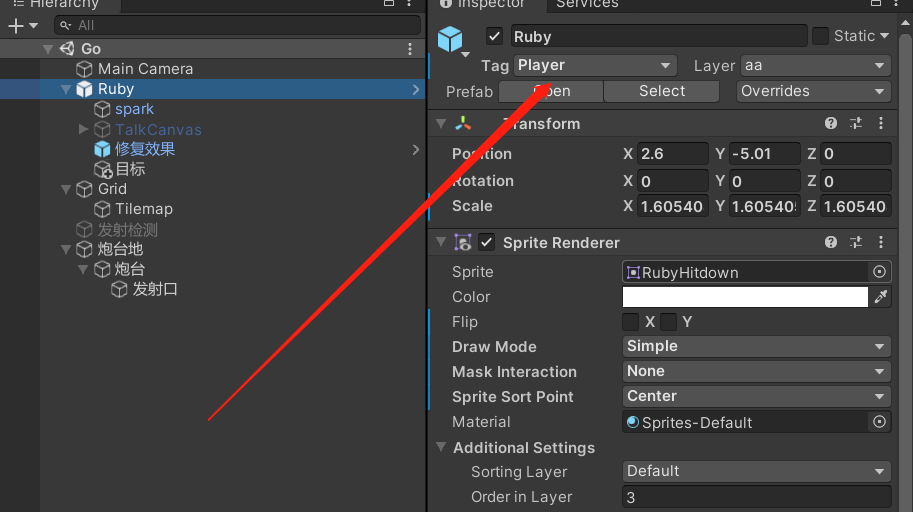Collapse the Grid tree item
This screenshot has height=512, width=913.
[66, 189]
